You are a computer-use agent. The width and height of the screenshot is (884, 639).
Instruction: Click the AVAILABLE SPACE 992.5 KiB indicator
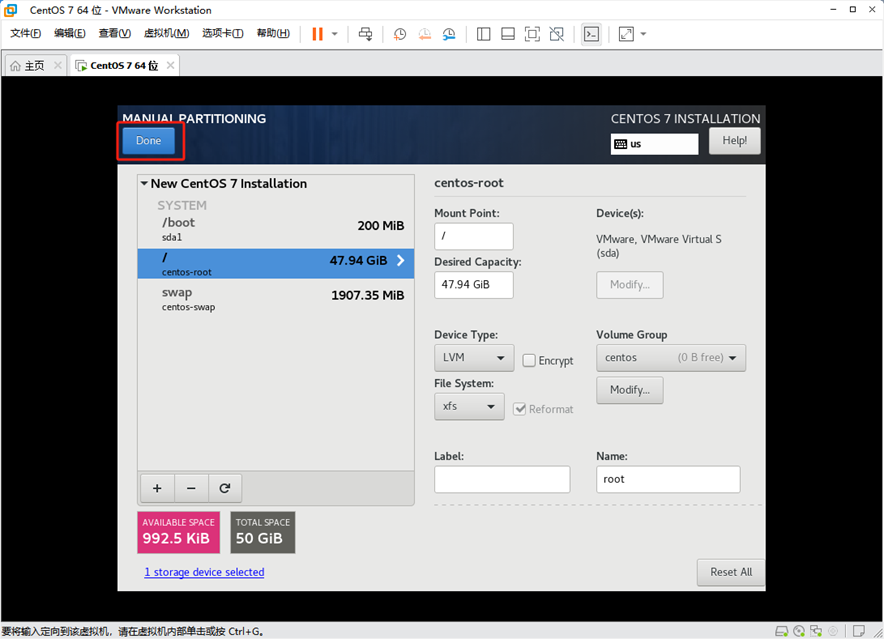(178, 532)
